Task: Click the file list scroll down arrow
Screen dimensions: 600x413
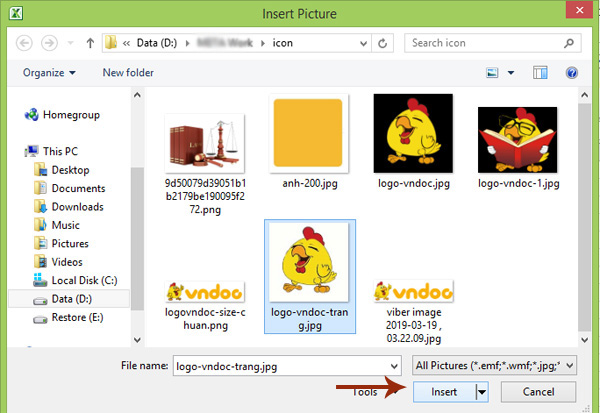Action: pyautogui.click(x=584, y=340)
